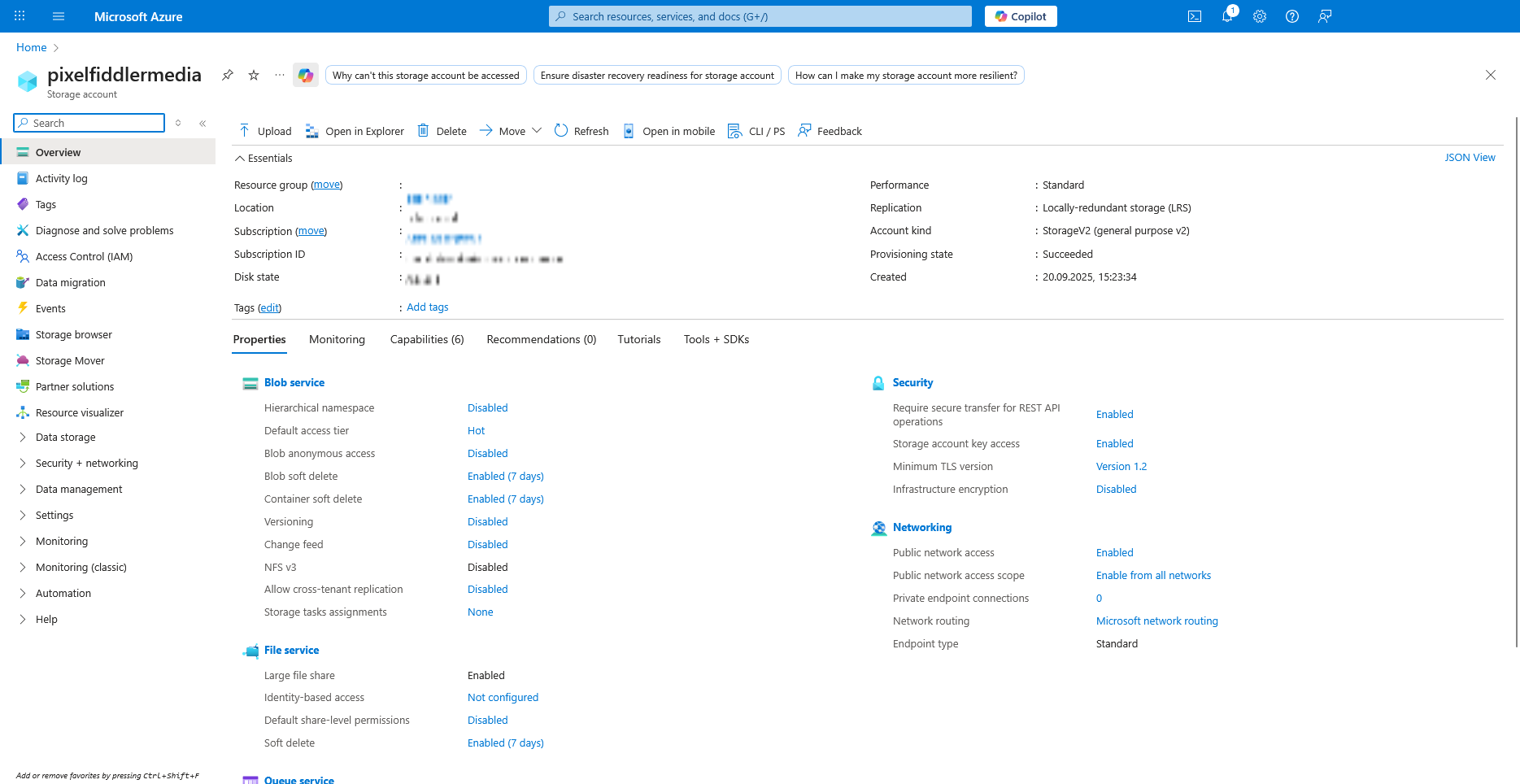Viewport: 1520px width, 784px height.
Task: Collapse the Essentials section
Action: (240, 159)
